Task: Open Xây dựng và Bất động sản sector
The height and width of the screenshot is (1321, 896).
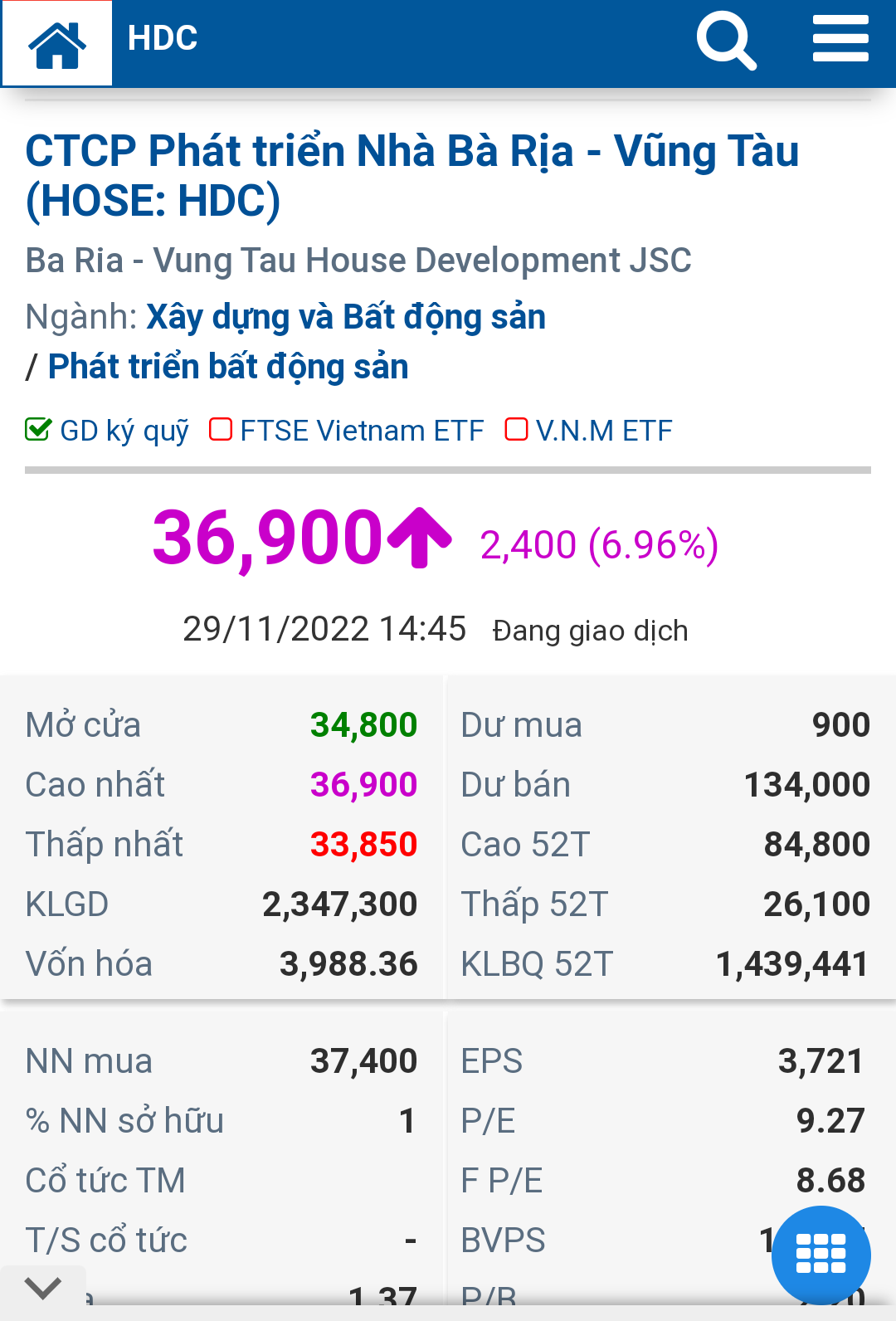Action: click(x=346, y=317)
